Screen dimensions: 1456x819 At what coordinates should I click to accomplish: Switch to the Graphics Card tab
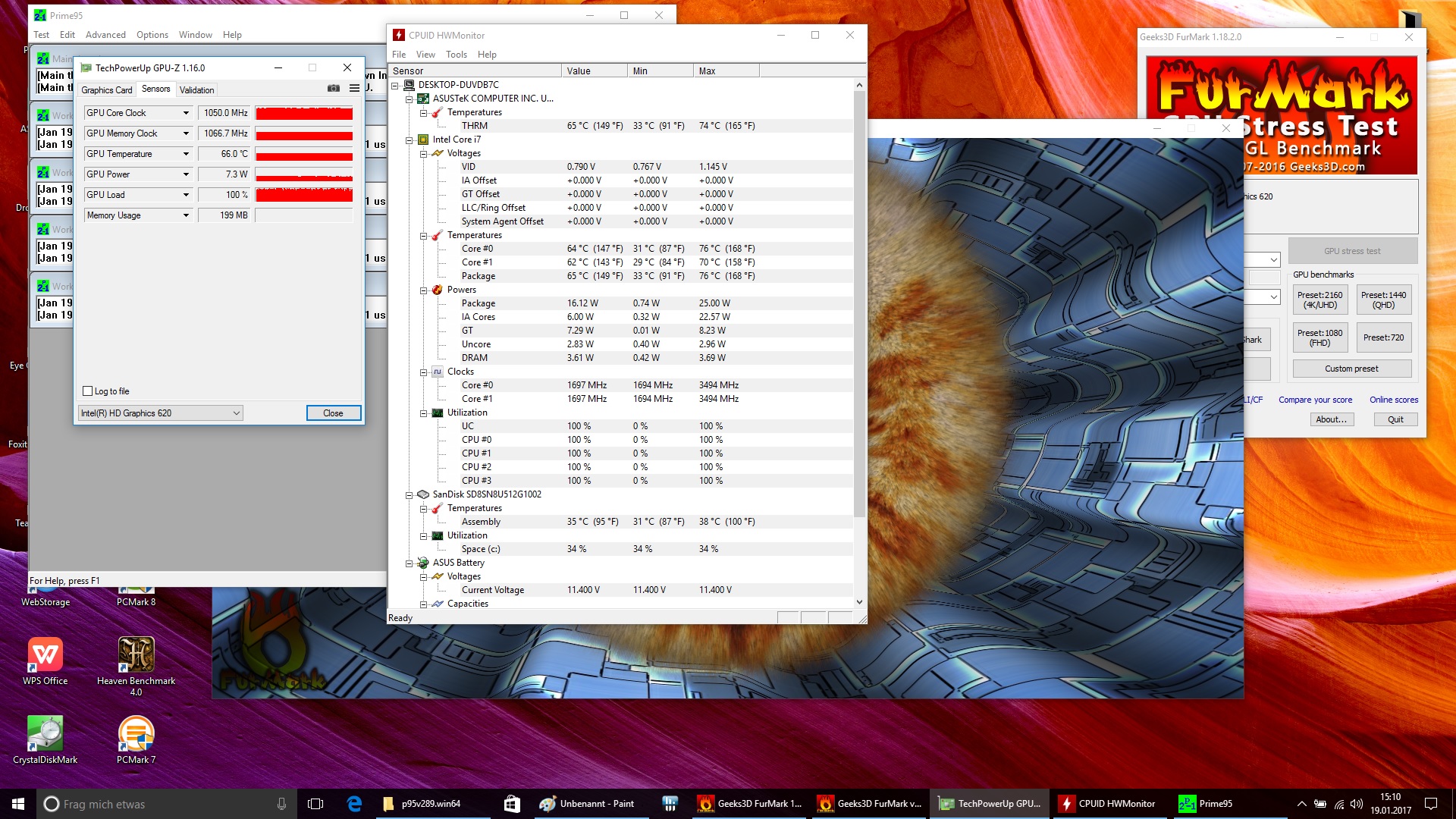click(x=107, y=90)
